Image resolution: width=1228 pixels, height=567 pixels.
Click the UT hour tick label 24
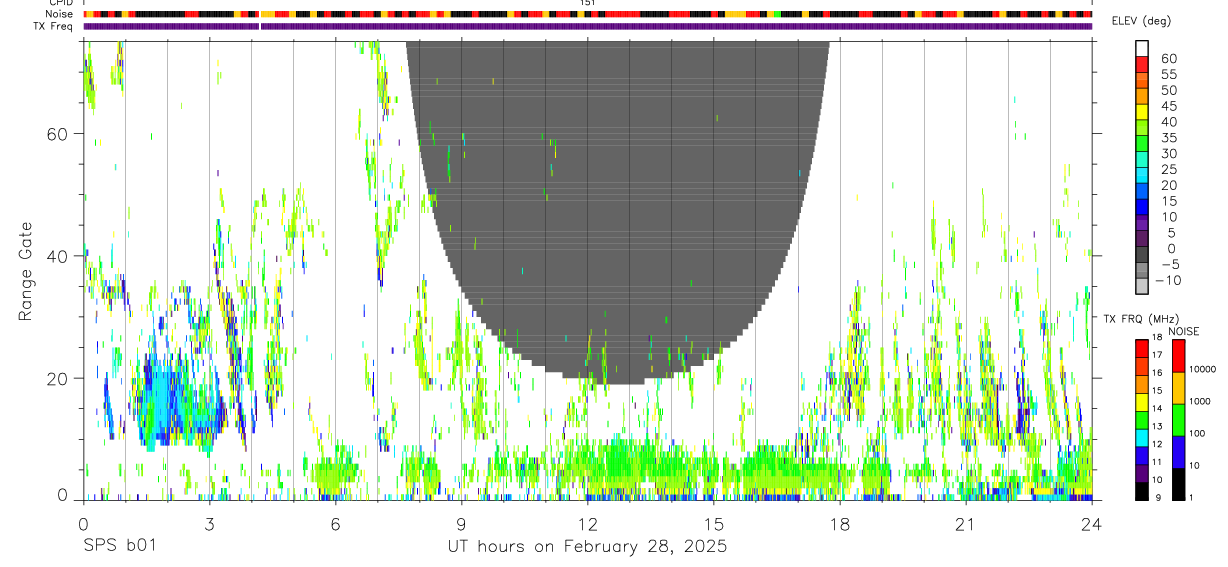1091,523
